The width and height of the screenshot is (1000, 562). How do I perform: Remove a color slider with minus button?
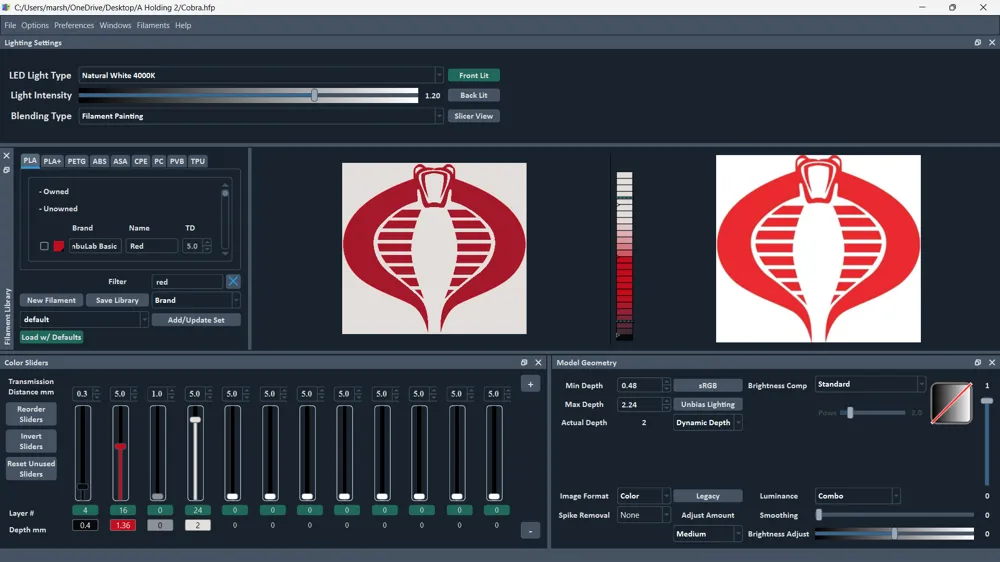(531, 531)
